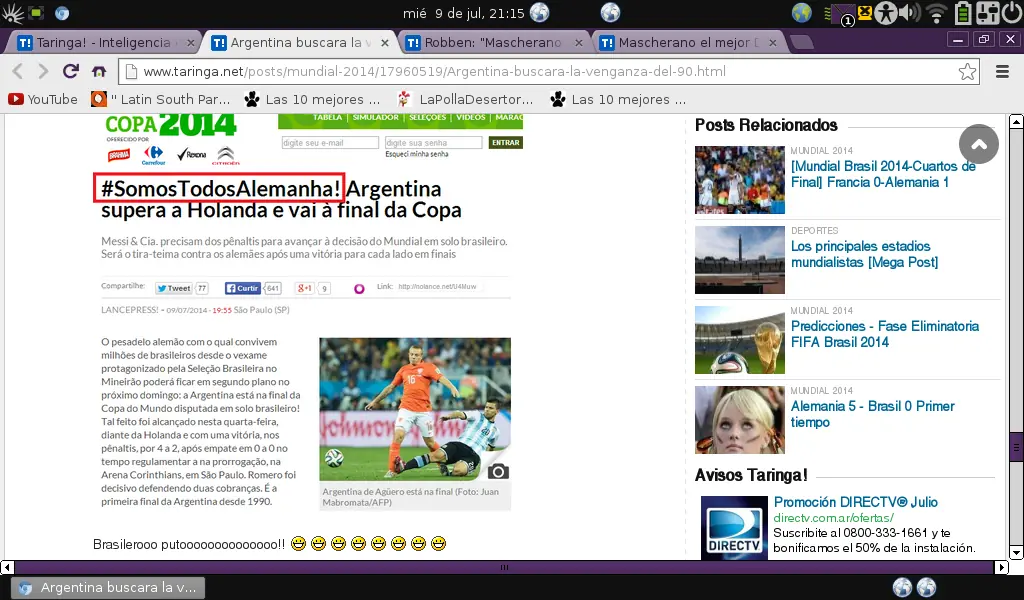This screenshot has height=600, width=1024.
Task: Click the address bar URL field
Action: coord(547,71)
